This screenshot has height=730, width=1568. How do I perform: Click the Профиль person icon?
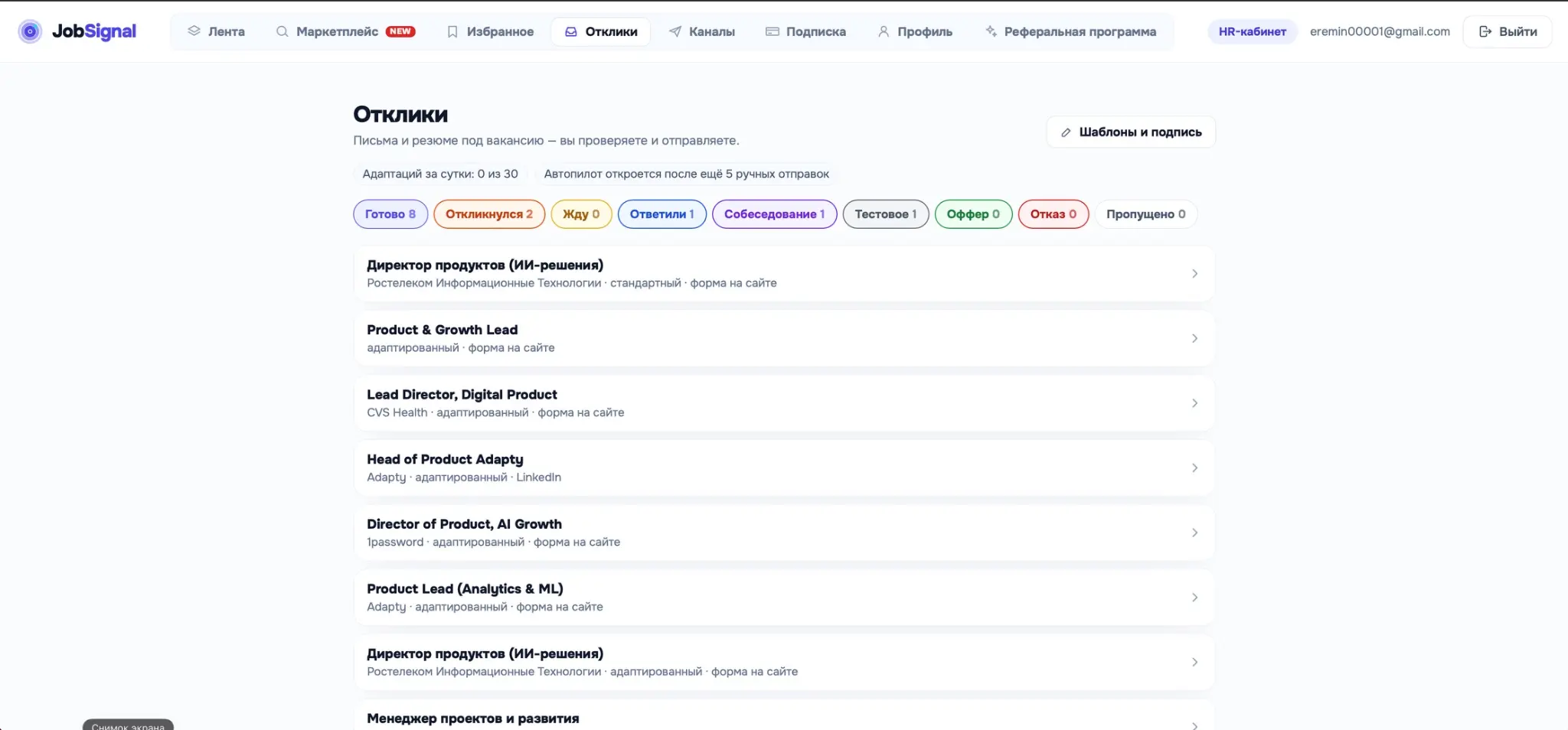pos(884,31)
